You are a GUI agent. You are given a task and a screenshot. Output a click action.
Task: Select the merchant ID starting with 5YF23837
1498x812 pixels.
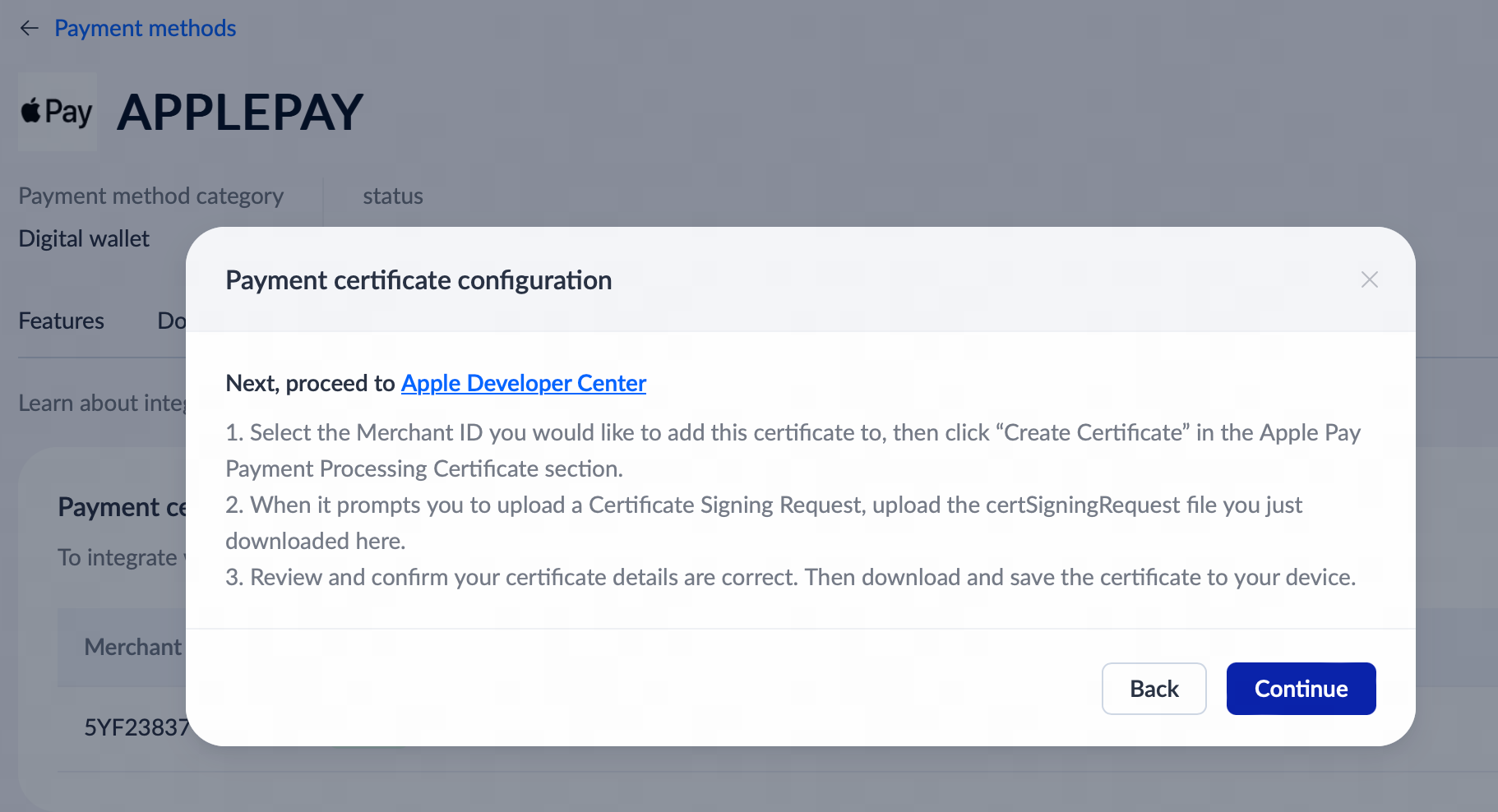click(x=136, y=728)
